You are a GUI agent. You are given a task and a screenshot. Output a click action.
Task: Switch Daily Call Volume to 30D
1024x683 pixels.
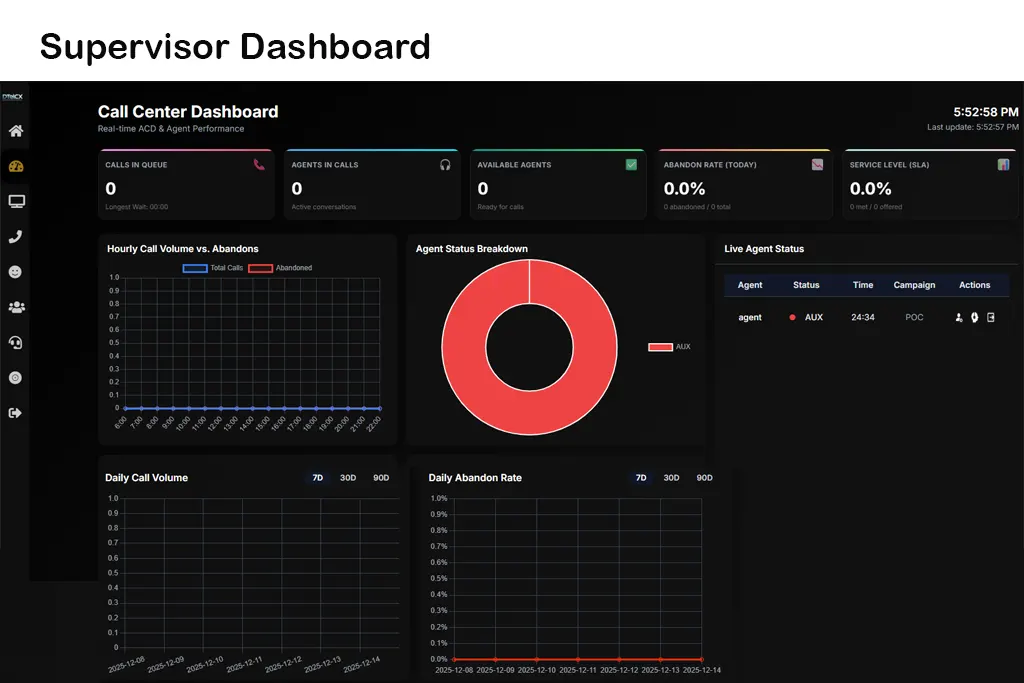(x=348, y=478)
